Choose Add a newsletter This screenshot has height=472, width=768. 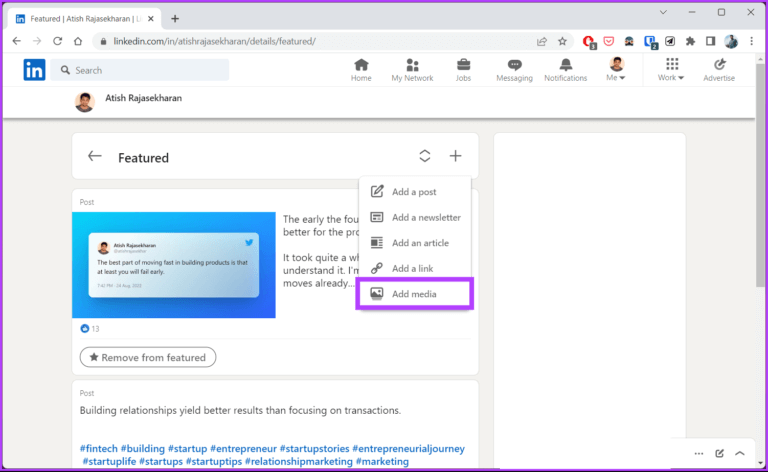pos(415,217)
